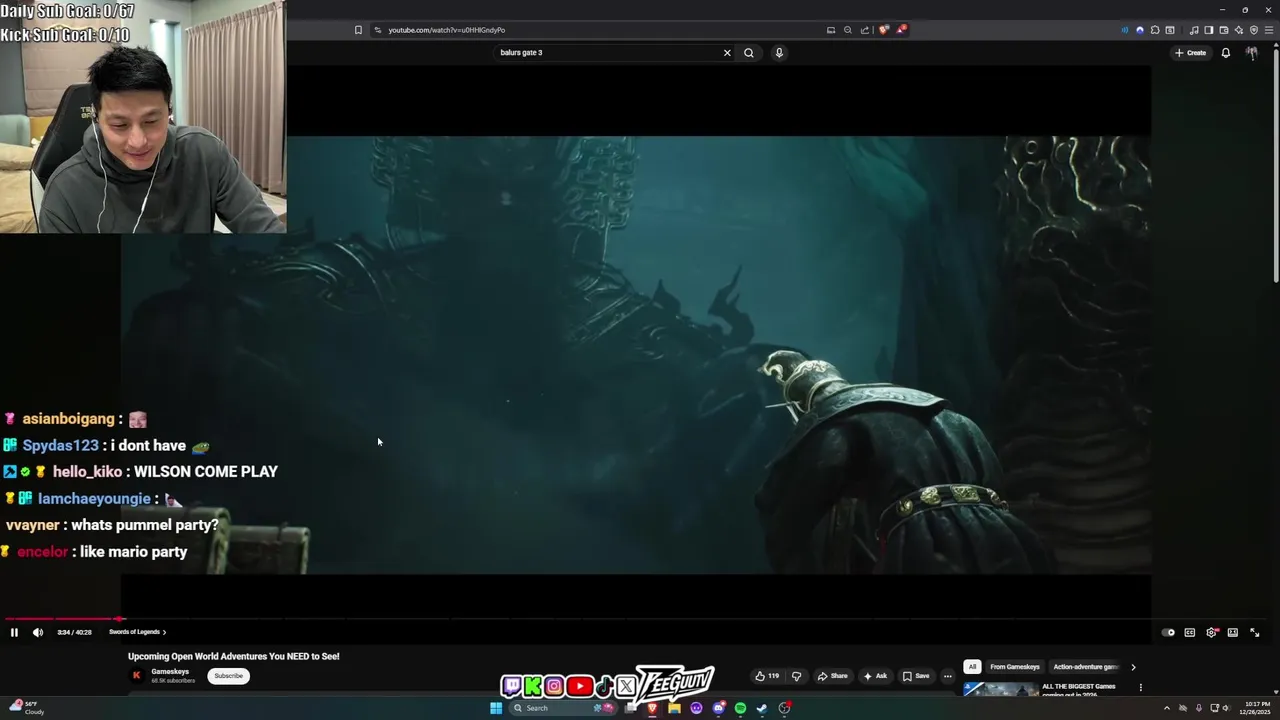1280x720 pixels.
Task: Start voice search with the microphone
Action: point(779,53)
